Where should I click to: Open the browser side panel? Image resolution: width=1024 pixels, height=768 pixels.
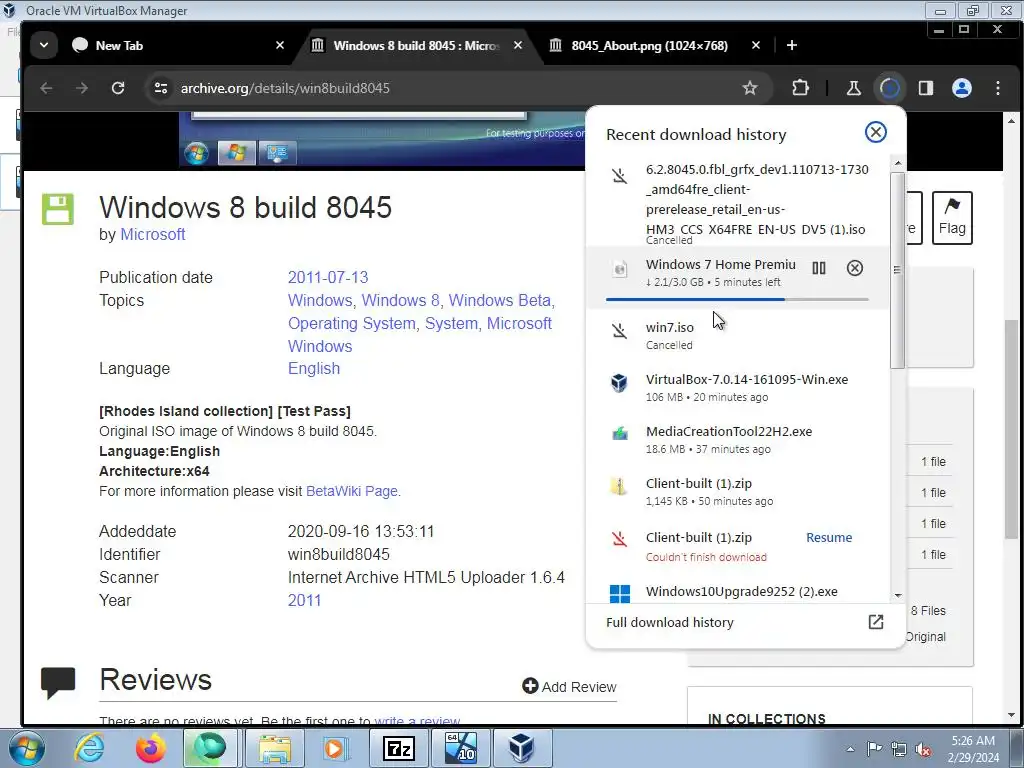(x=925, y=88)
